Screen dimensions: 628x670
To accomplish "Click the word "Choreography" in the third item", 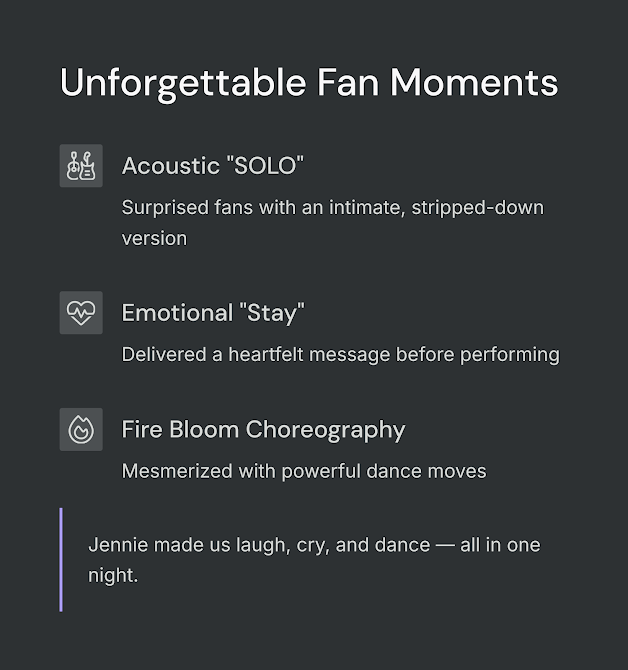I will pyautogui.click(x=325, y=430).
